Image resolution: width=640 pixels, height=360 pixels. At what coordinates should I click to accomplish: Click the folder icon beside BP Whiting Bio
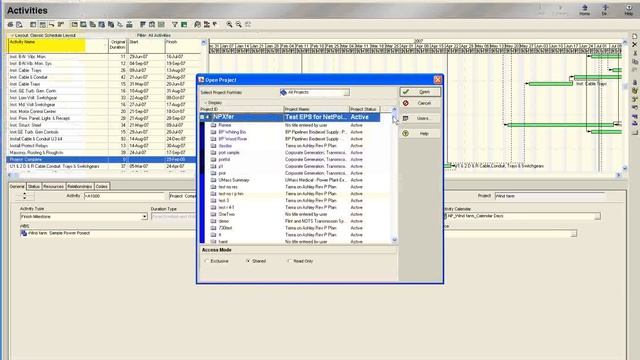(213, 132)
